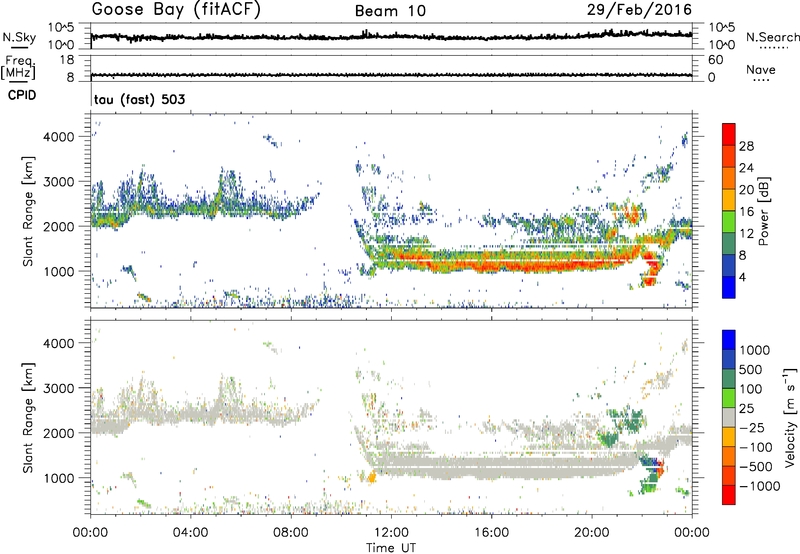Click the 'N.Search' label

772,37
